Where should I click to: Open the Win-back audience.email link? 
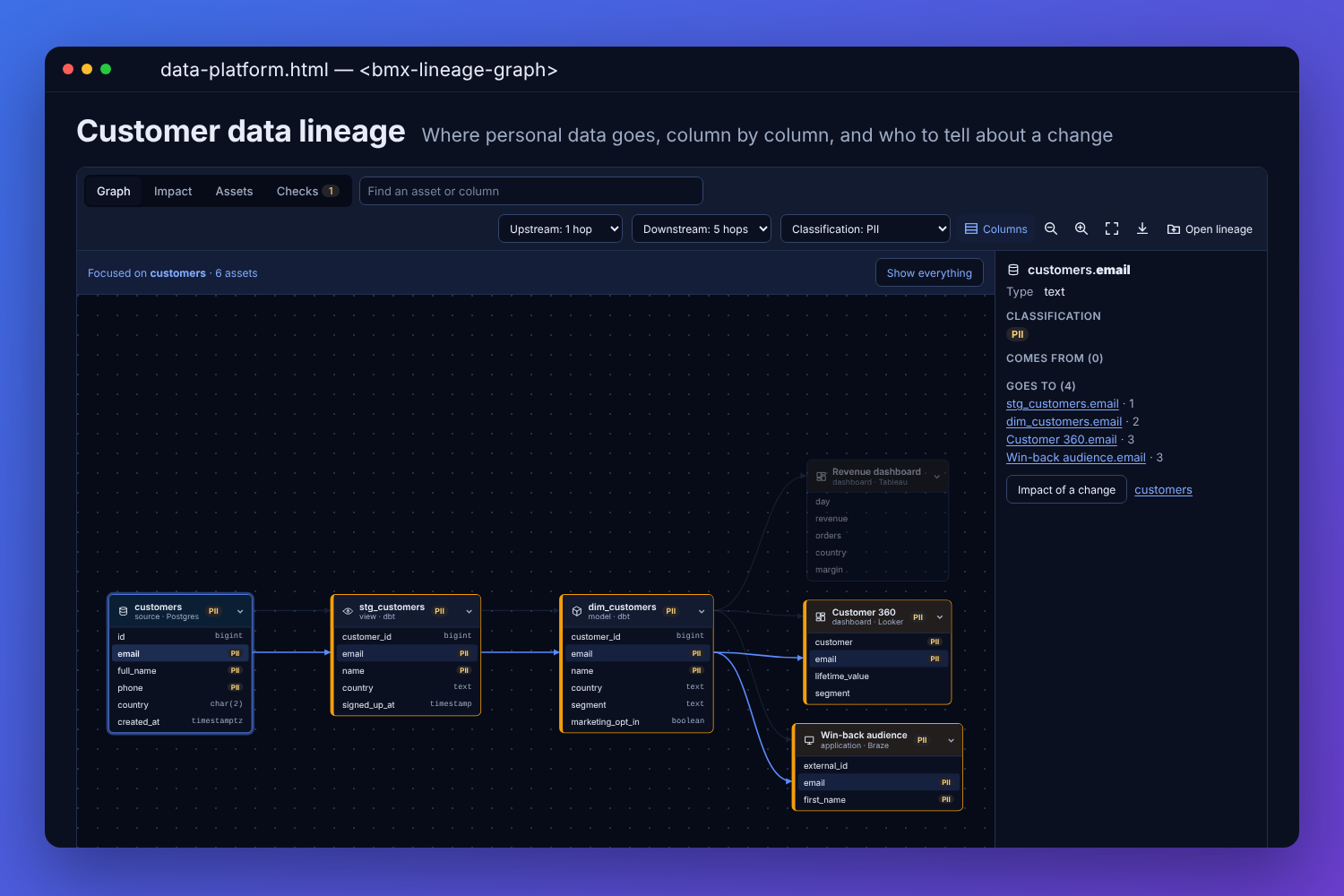click(x=1076, y=457)
